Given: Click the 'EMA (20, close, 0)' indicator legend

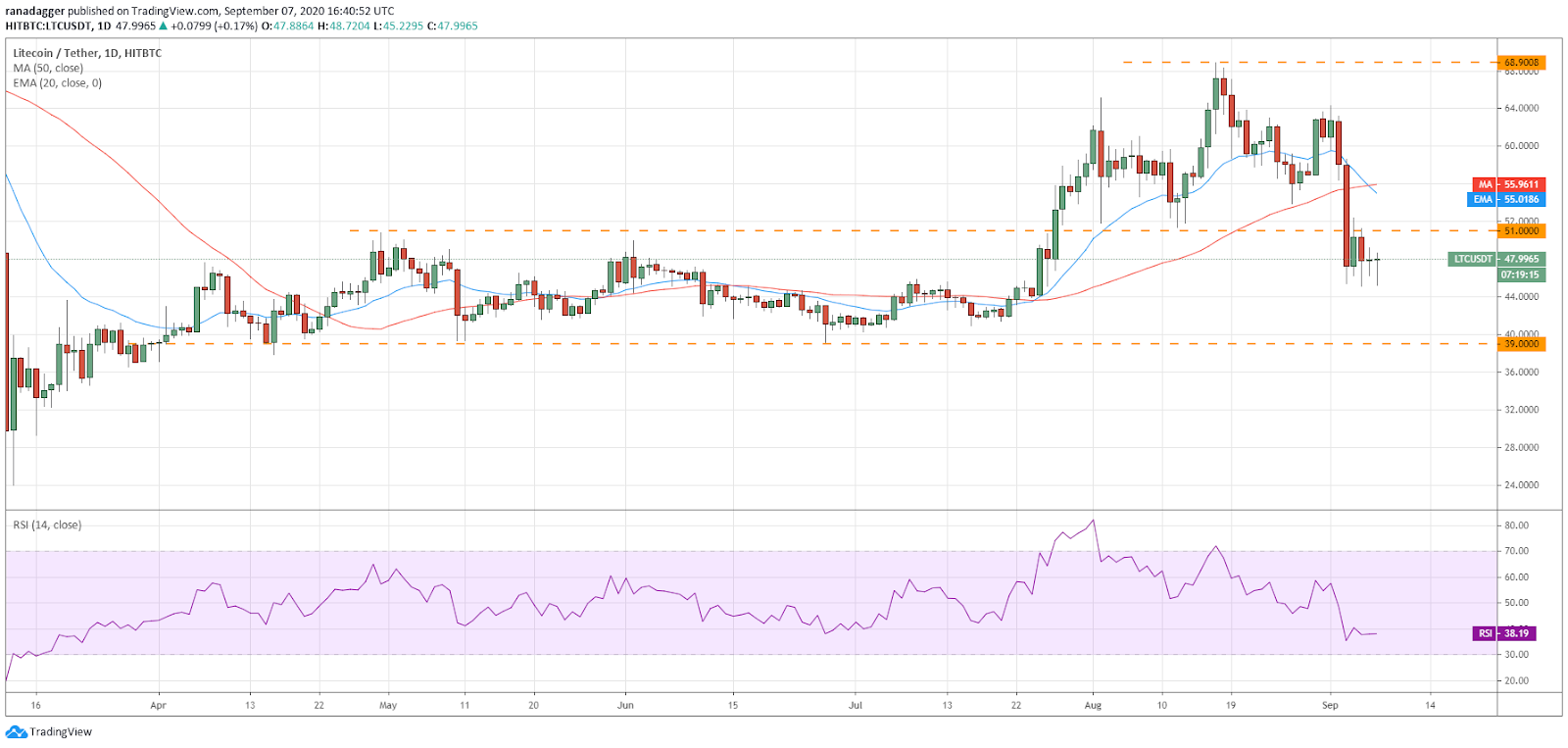Looking at the screenshot, I should pos(57,83).
